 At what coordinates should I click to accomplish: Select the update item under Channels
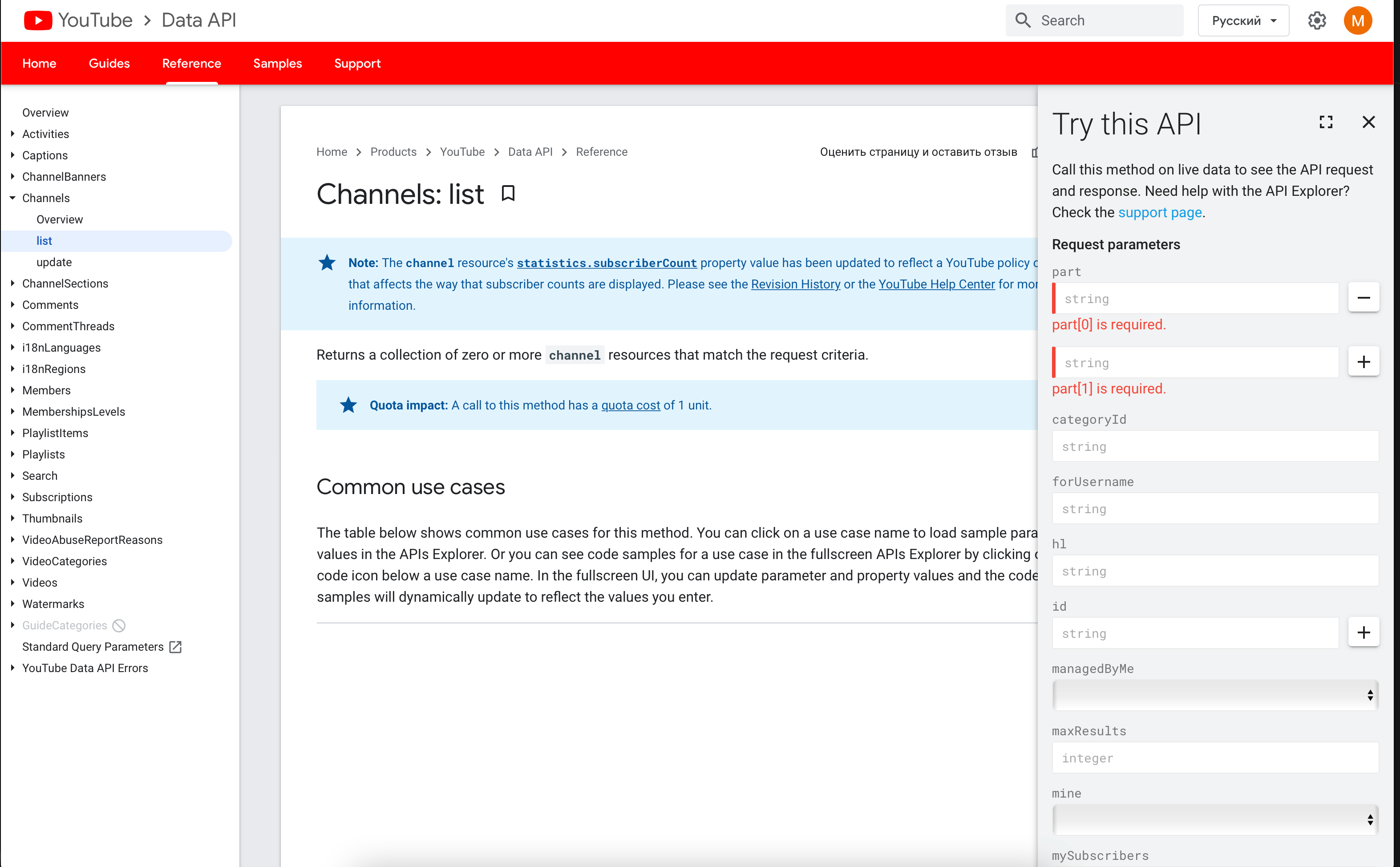click(54, 262)
